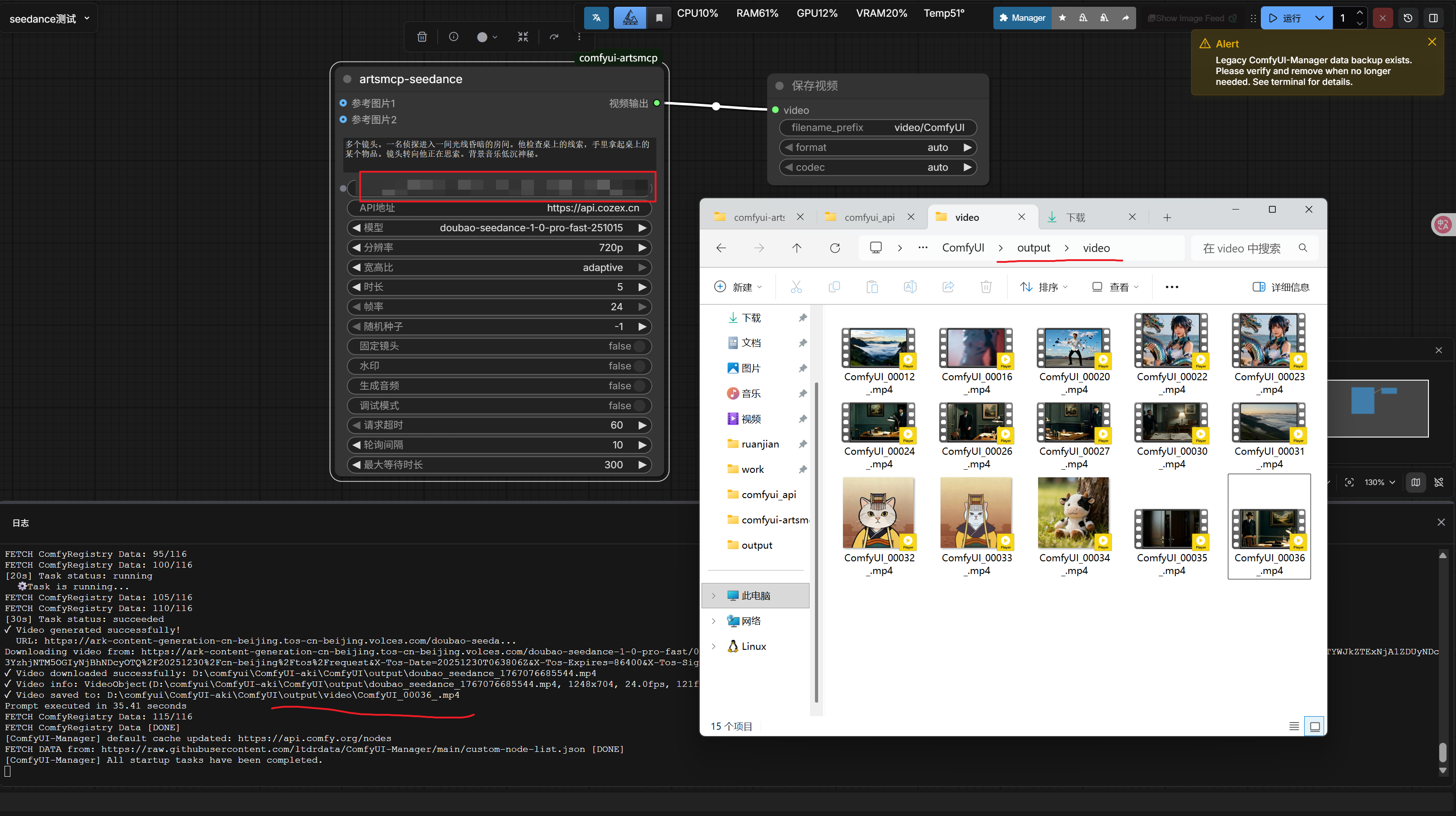Enable the 生成音频 toggle

click(x=640, y=386)
